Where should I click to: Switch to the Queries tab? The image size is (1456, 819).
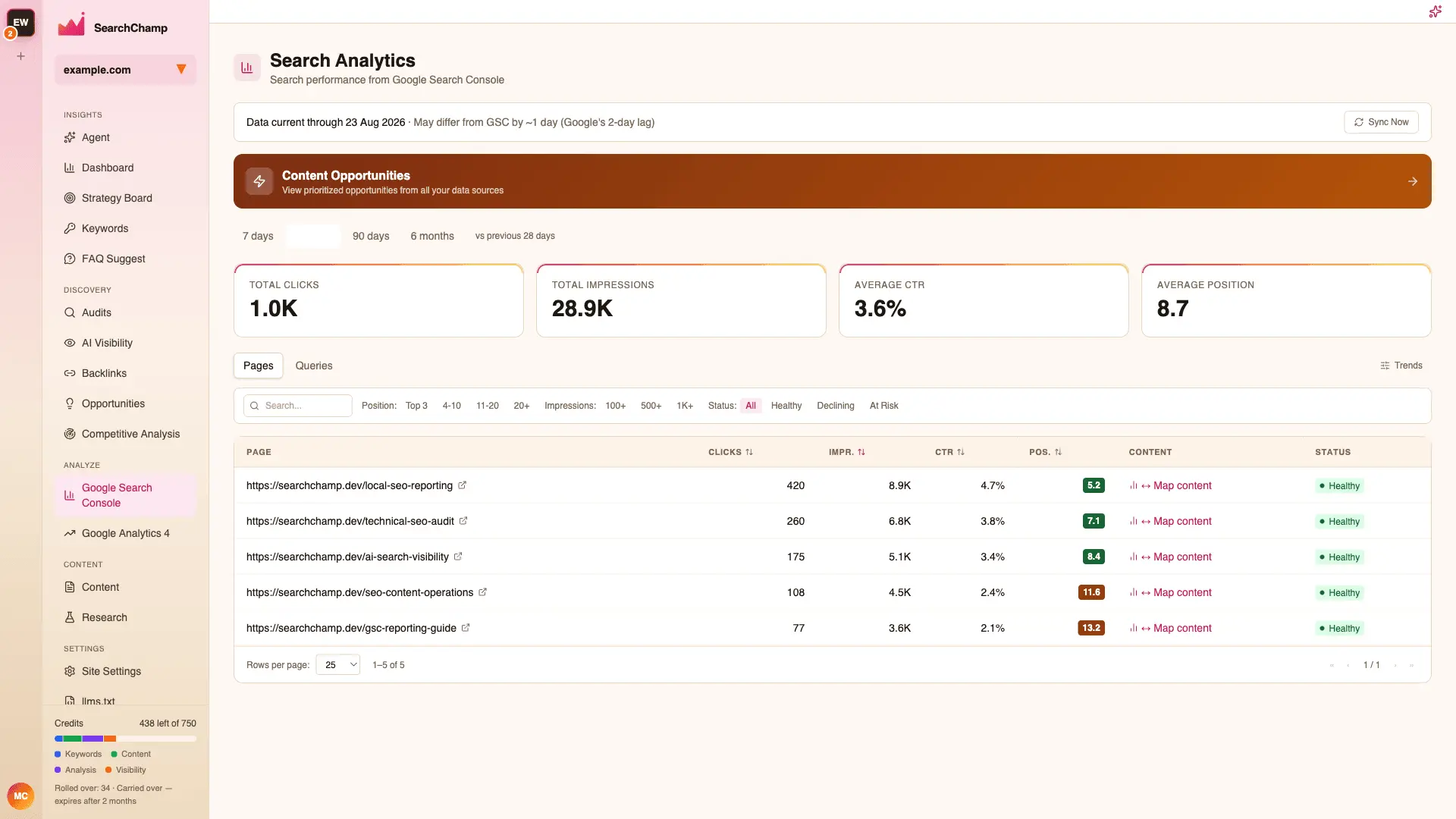point(314,366)
